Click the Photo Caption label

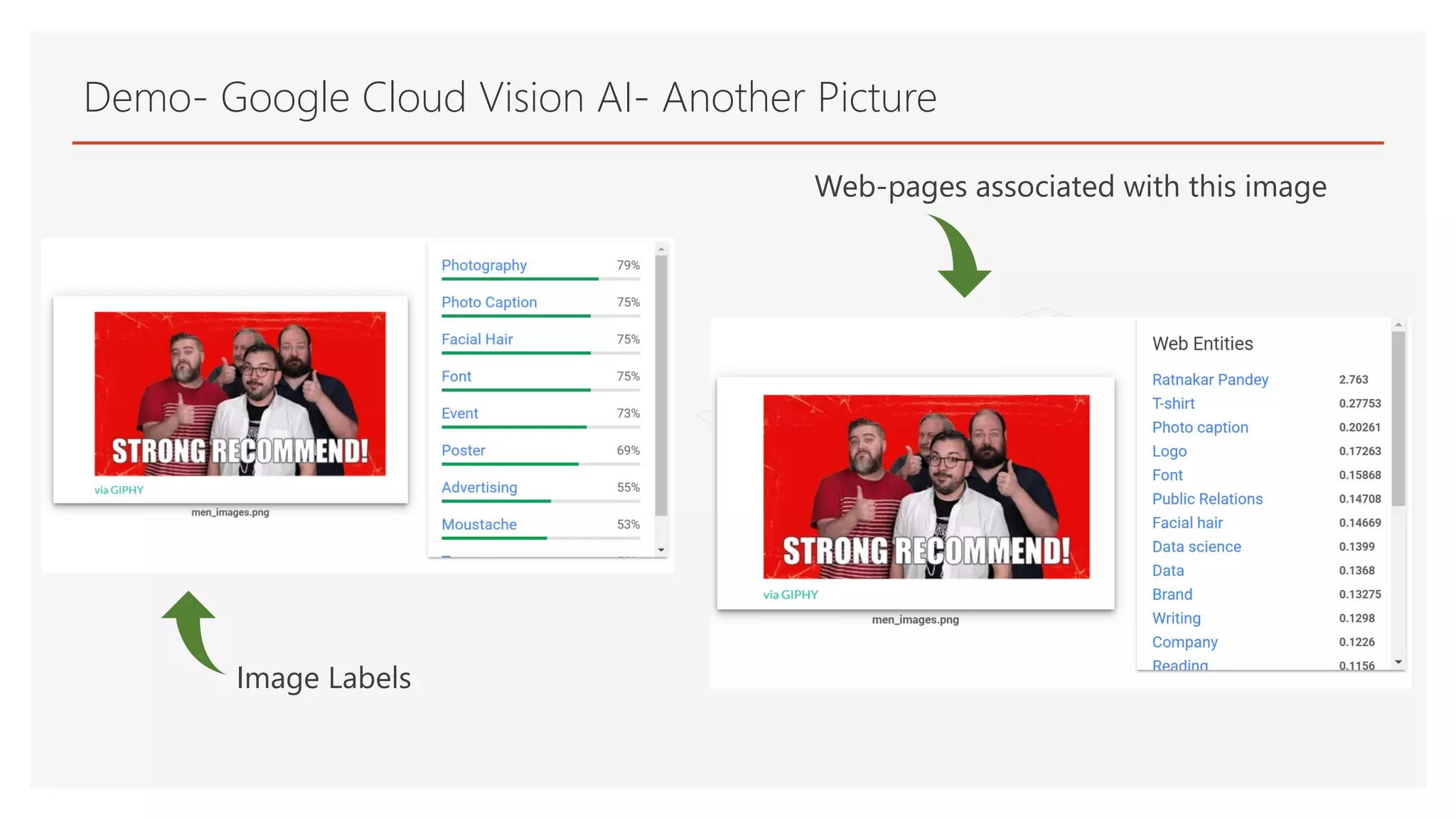tap(489, 302)
